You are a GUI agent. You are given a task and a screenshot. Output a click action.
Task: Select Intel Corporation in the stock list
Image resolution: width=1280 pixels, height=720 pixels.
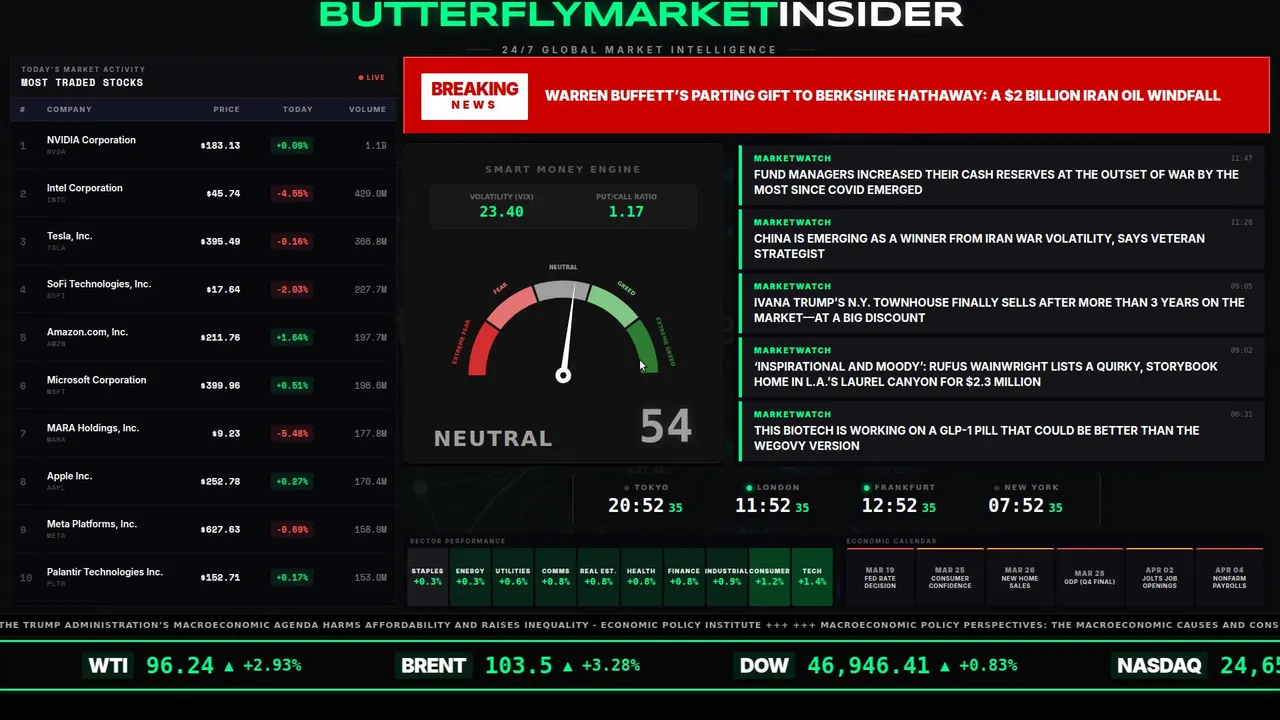point(85,188)
